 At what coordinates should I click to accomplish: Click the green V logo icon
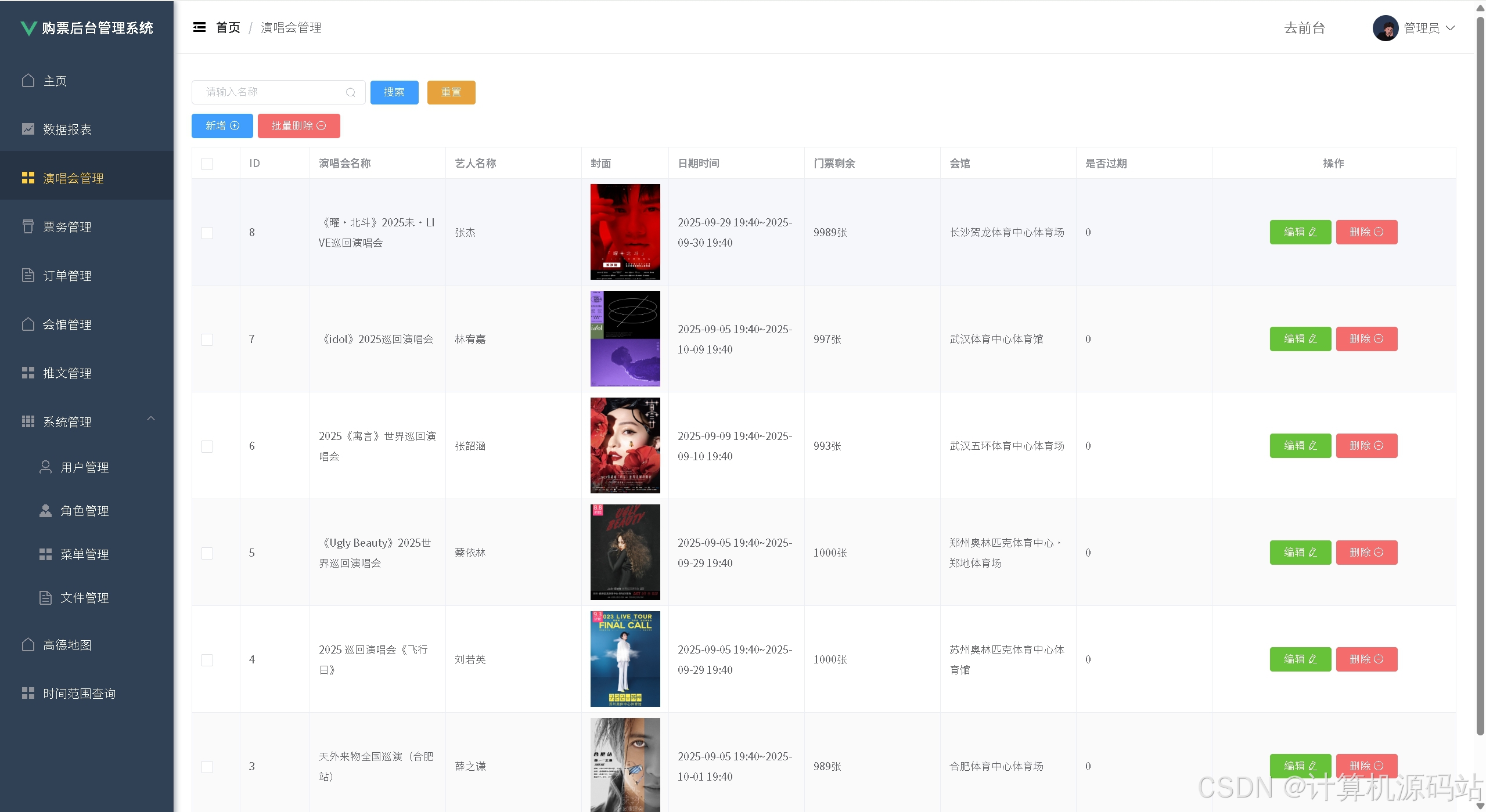tap(28, 28)
